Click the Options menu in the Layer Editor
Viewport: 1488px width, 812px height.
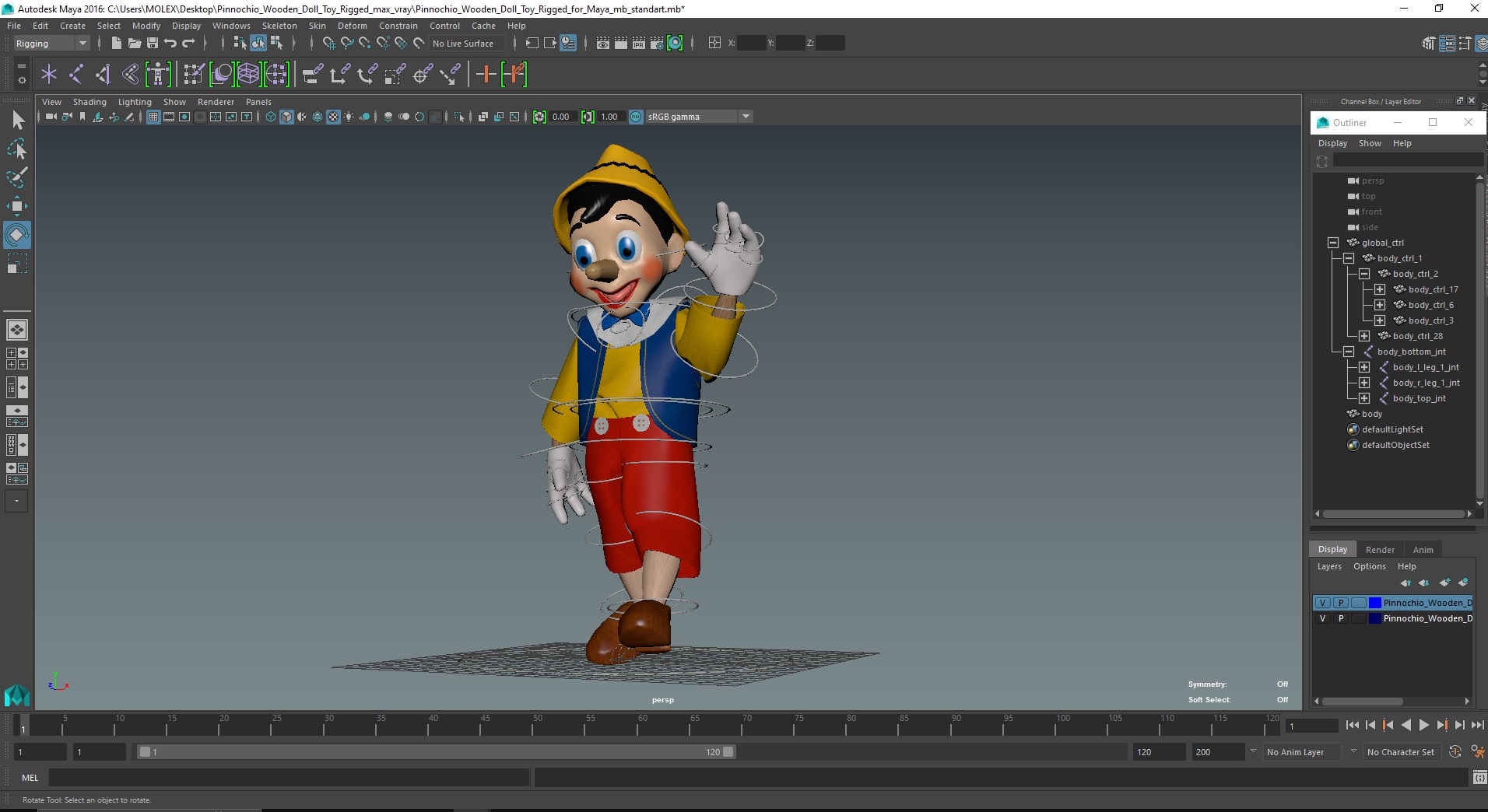1369,566
